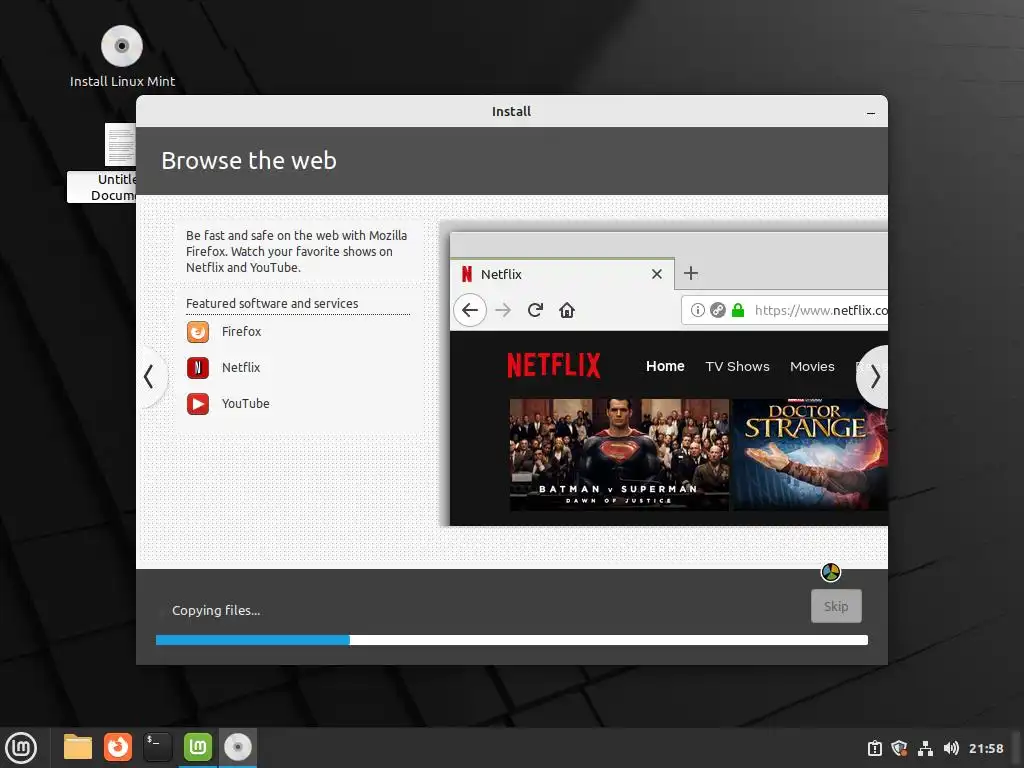Viewport: 1024px width, 768px height.
Task: Select the installer disc taskbar item
Action: coord(238,747)
